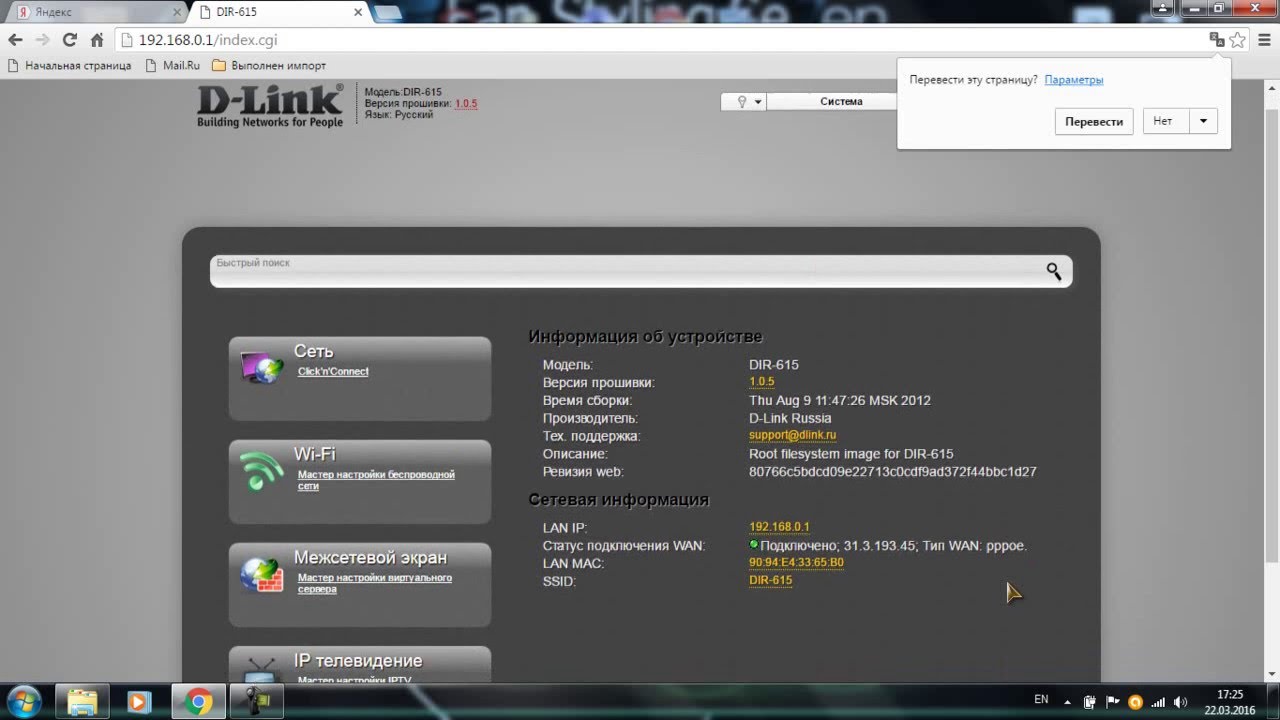Click LAN MAC address link
The width and height of the screenshot is (1280, 720).
tap(796, 563)
